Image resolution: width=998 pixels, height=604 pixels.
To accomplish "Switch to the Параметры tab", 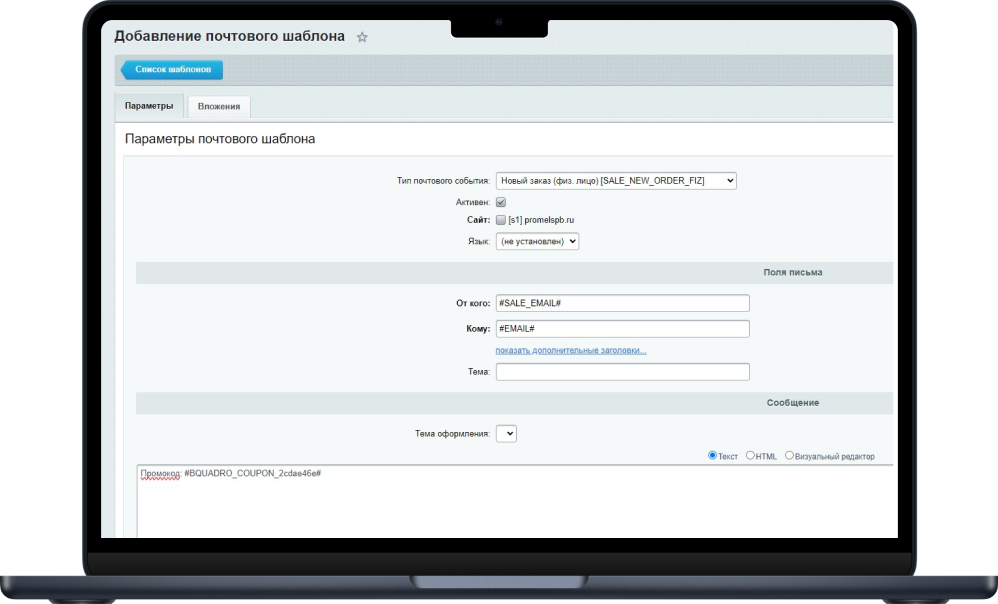I will tap(148, 106).
